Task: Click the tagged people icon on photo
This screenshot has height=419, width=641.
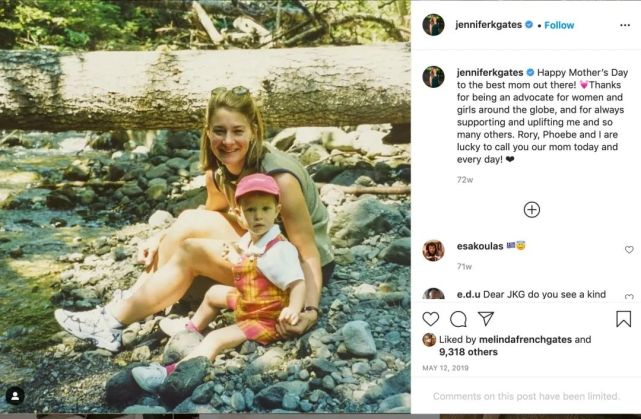Action: 15,395
